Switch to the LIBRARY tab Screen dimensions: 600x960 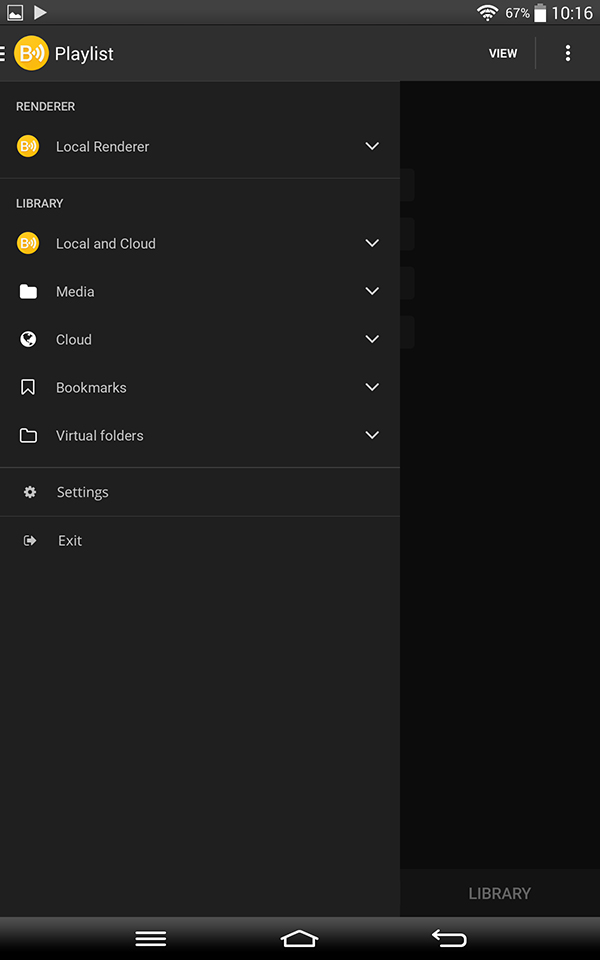pos(500,893)
